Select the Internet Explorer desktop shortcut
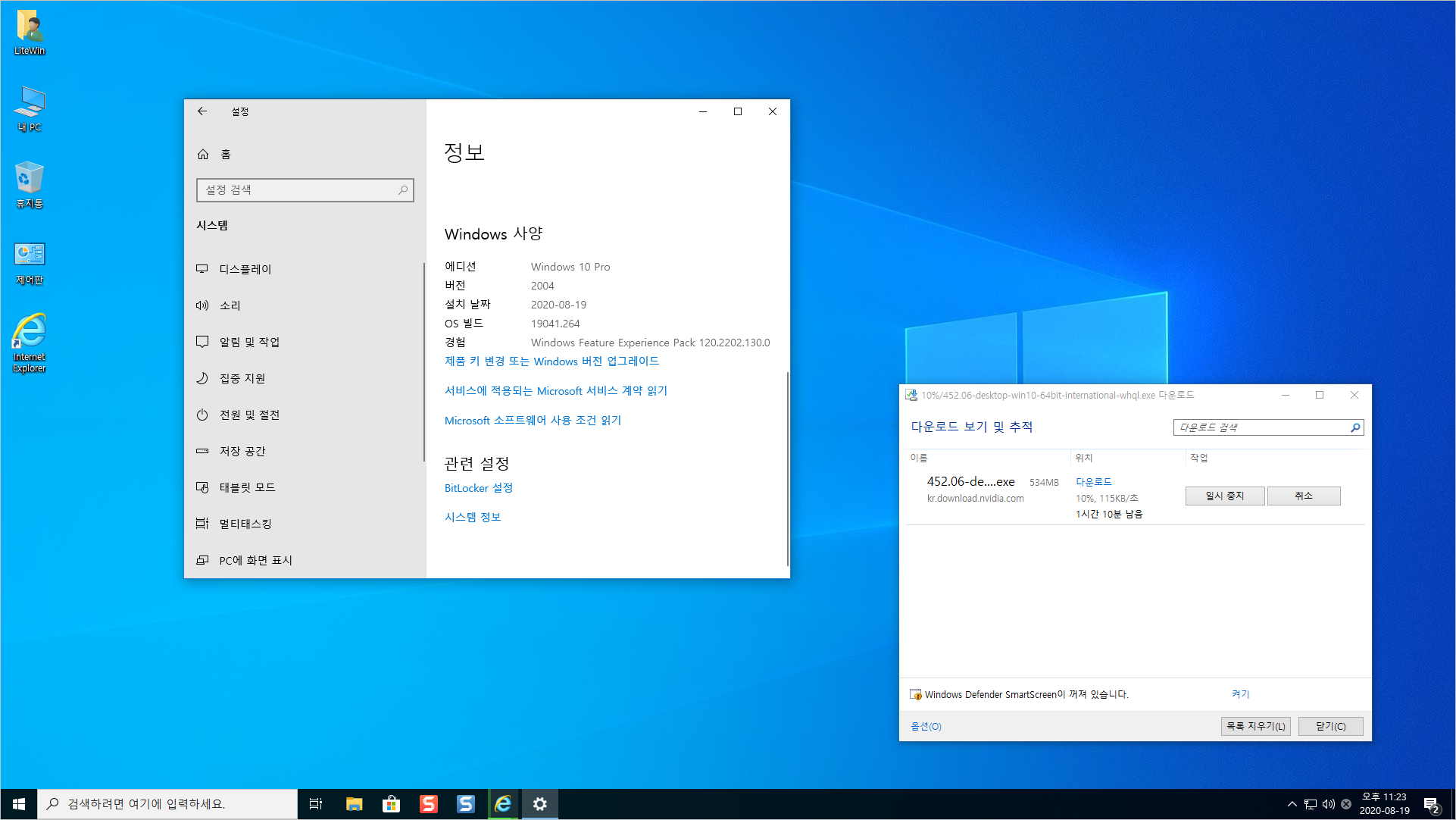This screenshot has width=1456, height=820. (30, 343)
